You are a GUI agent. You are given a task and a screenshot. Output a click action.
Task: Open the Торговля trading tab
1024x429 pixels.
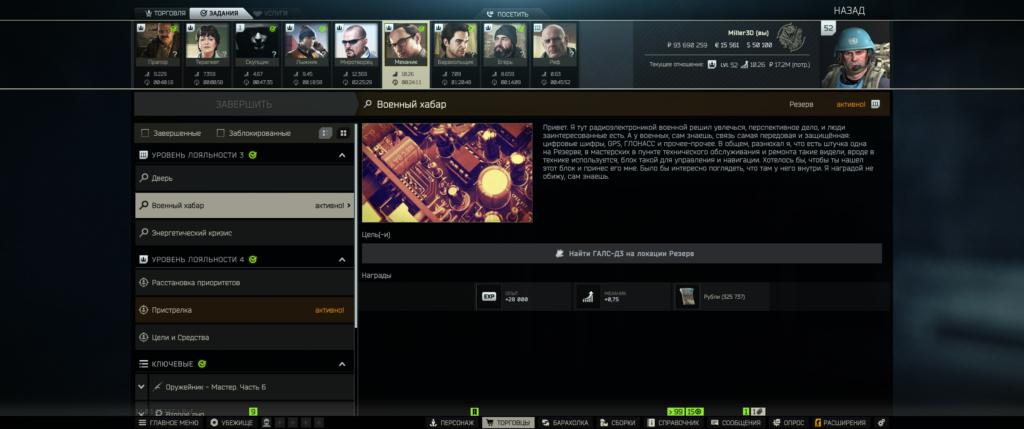point(165,13)
